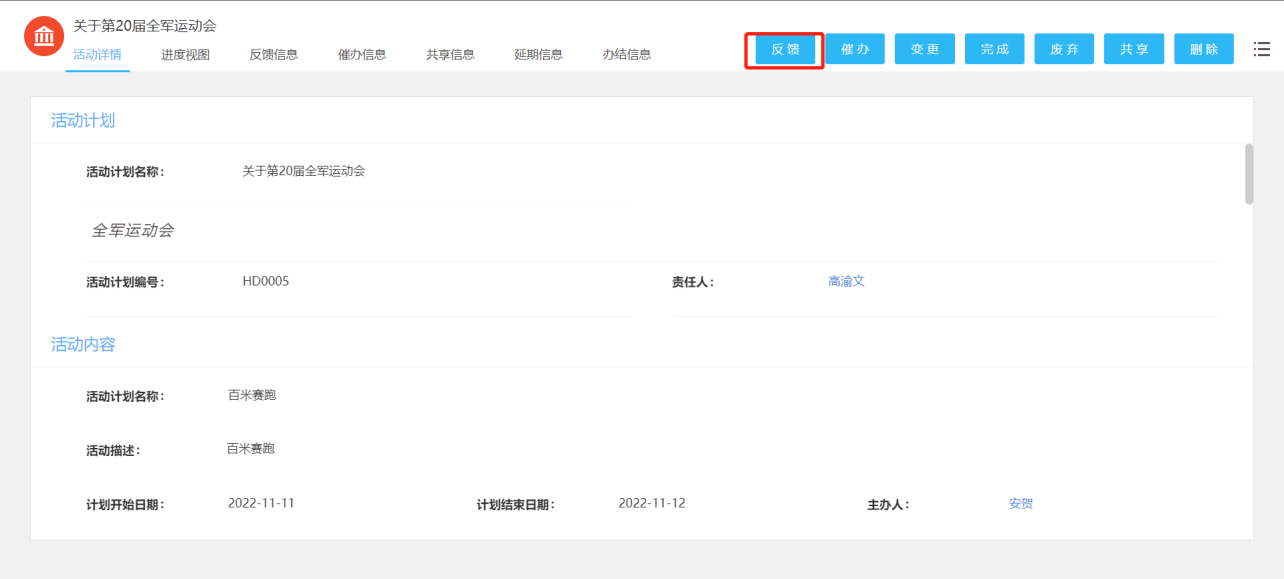The width and height of the screenshot is (1284, 579).
Task: Delete the record via 删除 button
Action: 1203,47
